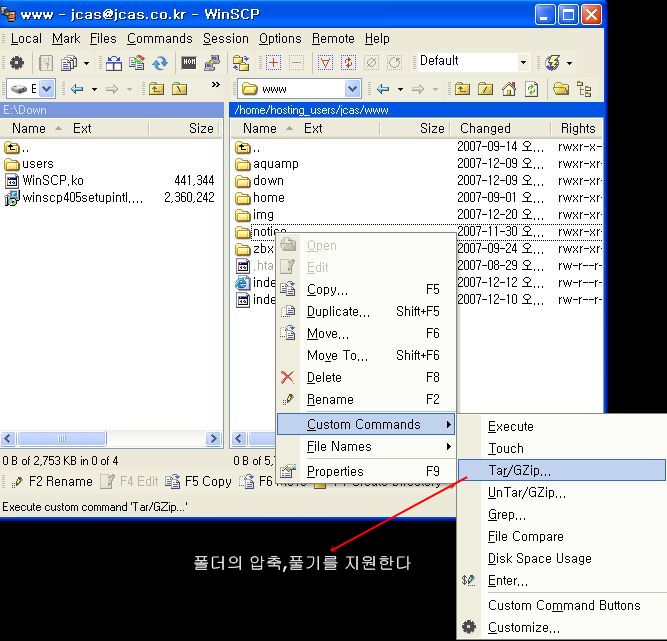The width and height of the screenshot is (667, 641).
Task: Open the Mark menu
Action: pyautogui.click(x=66, y=39)
